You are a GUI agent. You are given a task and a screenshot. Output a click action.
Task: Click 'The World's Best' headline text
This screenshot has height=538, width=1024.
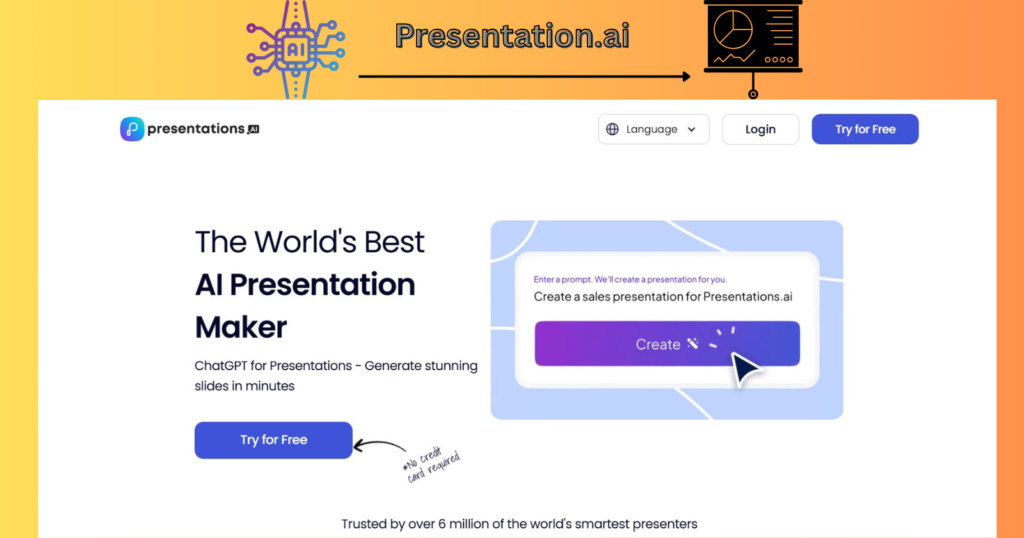point(310,242)
